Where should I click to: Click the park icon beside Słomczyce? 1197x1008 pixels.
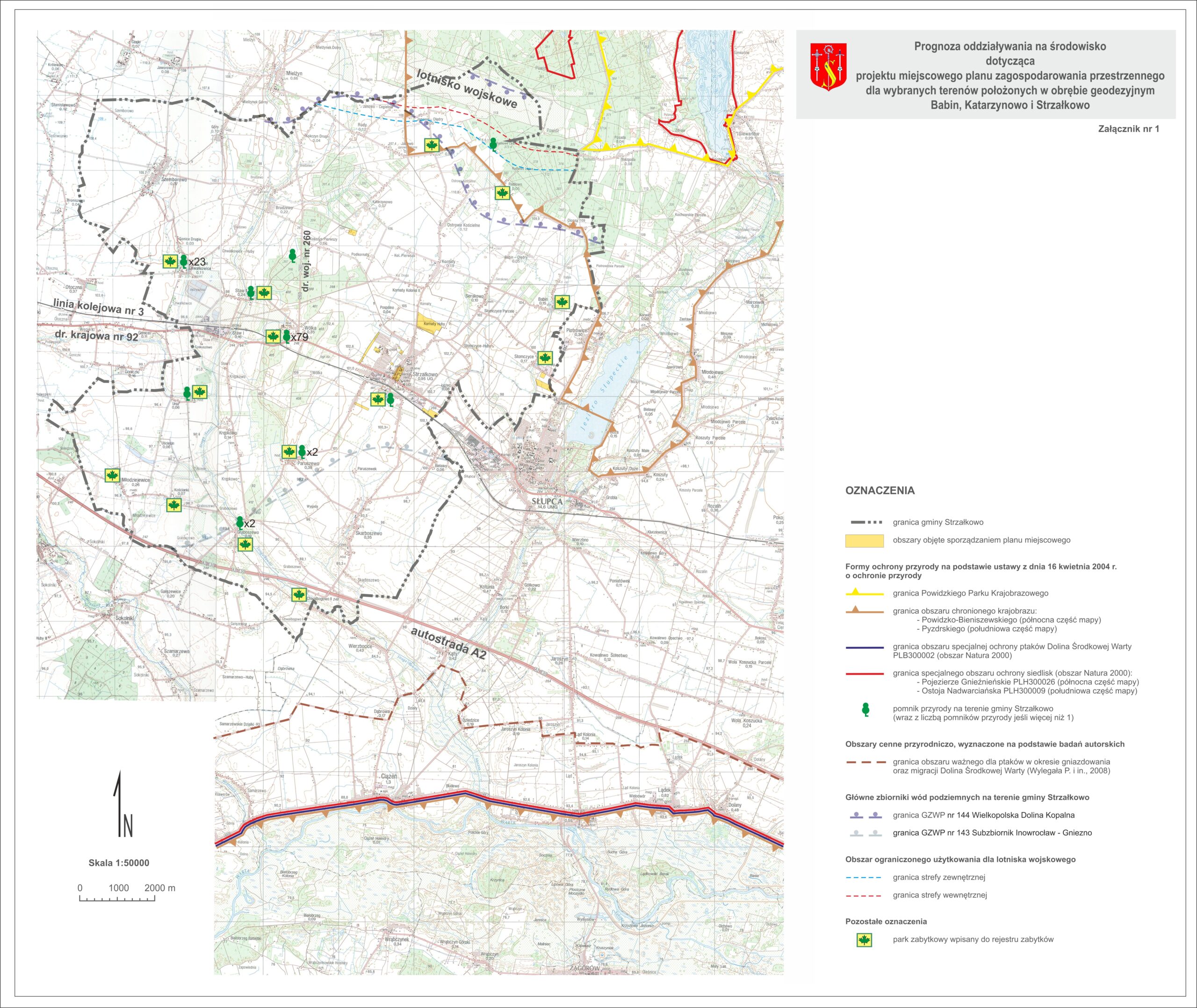pos(545,358)
